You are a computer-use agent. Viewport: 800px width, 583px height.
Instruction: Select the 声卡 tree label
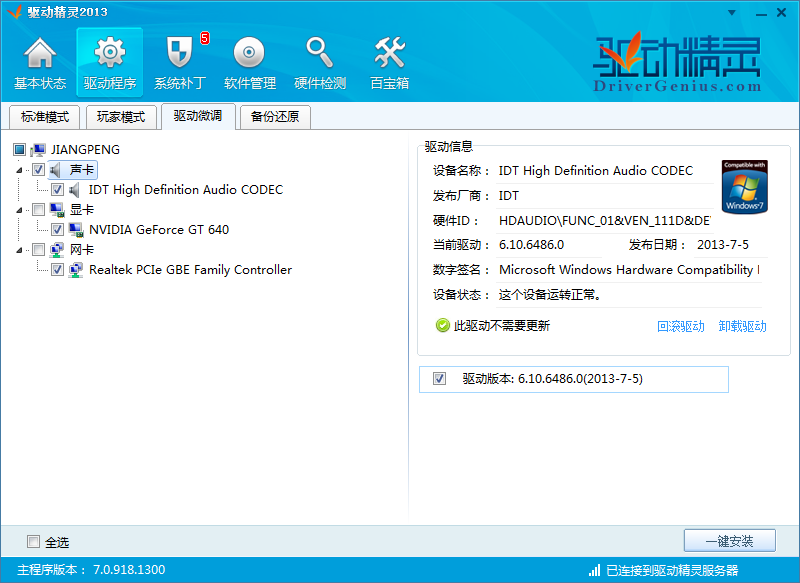pos(82,170)
